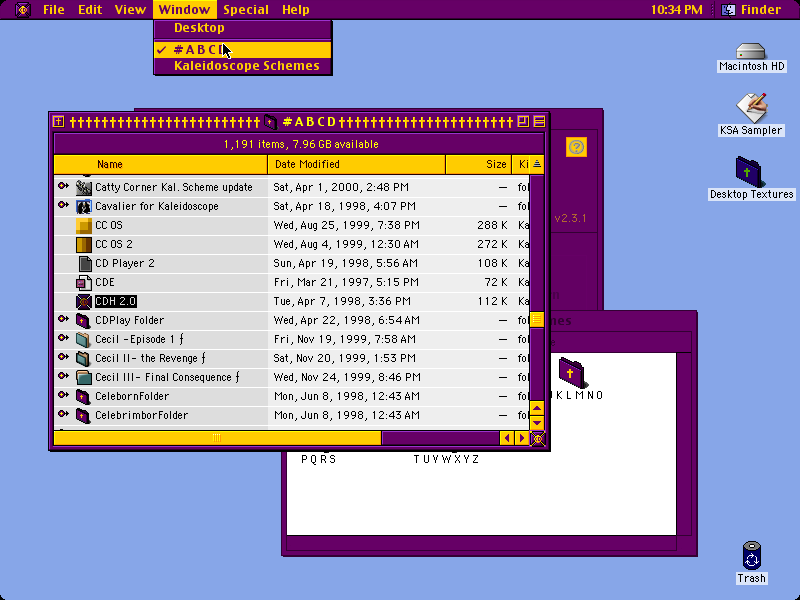This screenshot has height=600, width=800.
Task: Click the Finder application menu icon
Action: [x=728, y=10]
